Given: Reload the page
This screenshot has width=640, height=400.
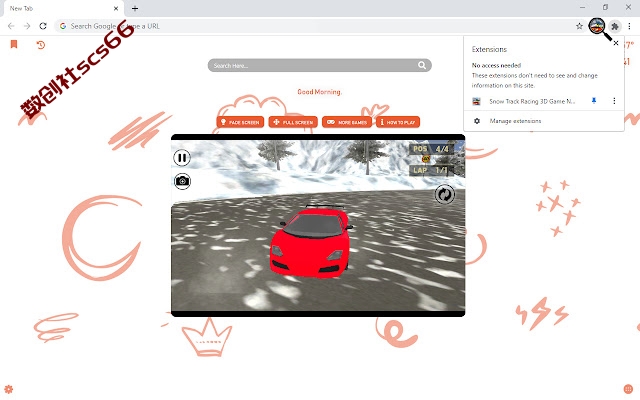Looking at the screenshot, I should pyautogui.click(x=43, y=26).
